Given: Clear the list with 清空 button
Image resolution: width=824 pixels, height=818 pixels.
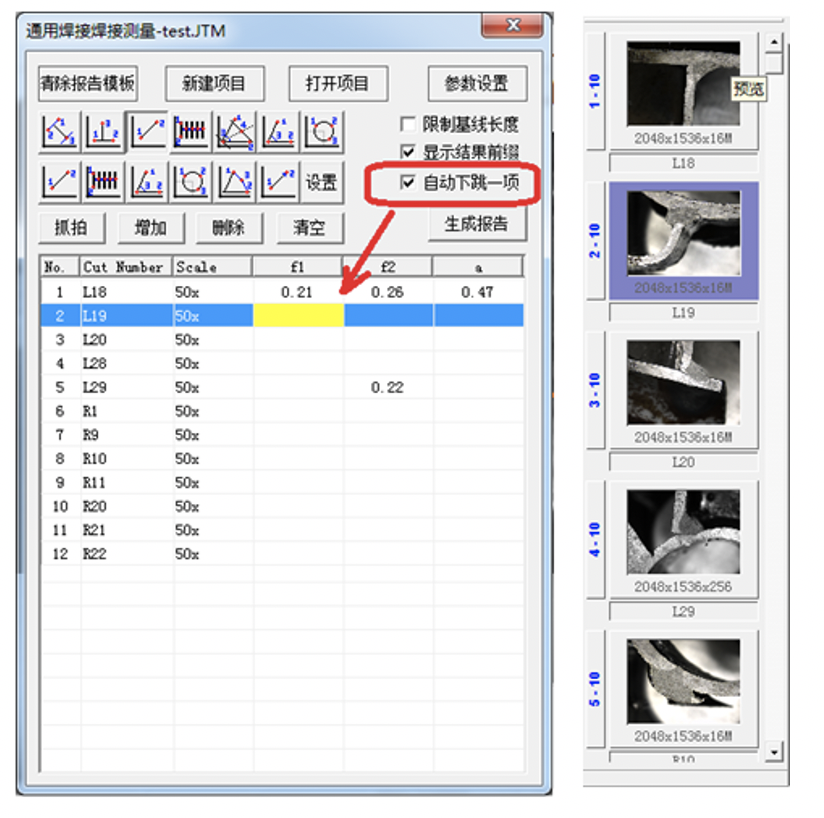Looking at the screenshot, I should pos(310,228).
